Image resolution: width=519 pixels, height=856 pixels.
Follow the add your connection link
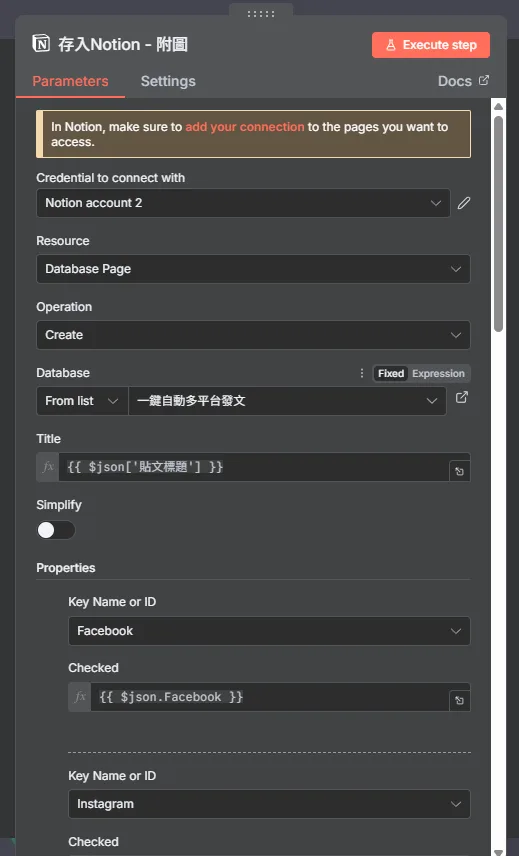pos(244,127)
